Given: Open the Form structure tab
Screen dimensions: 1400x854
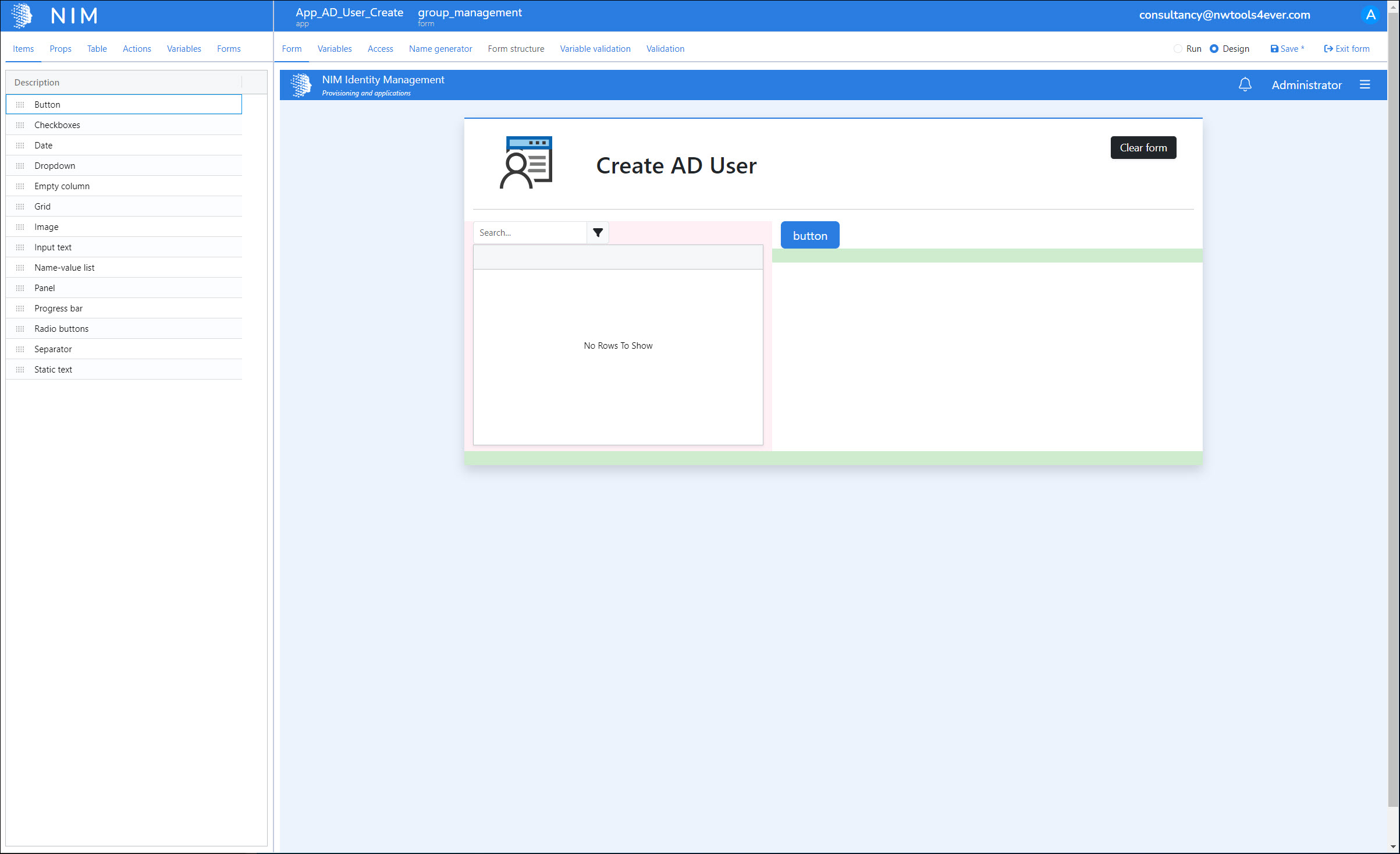Looking at the screenshot, I should pos(516,49).
